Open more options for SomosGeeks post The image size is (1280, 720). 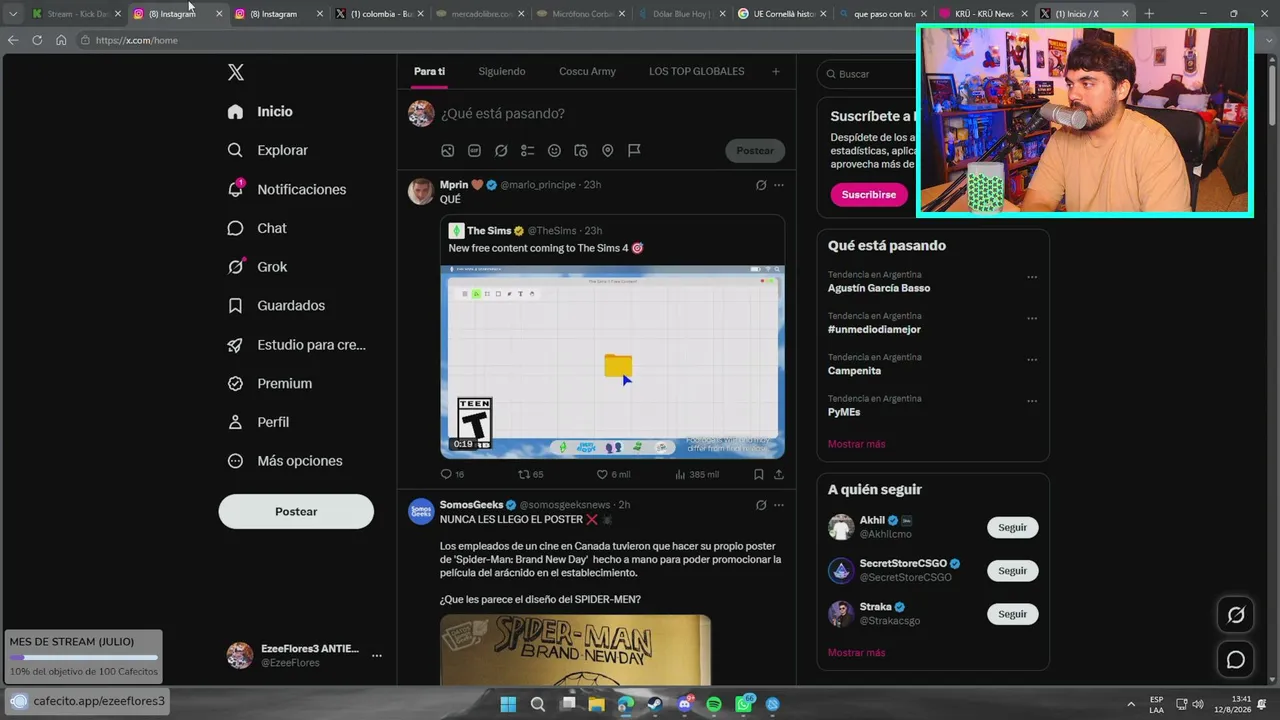(779, 505)
